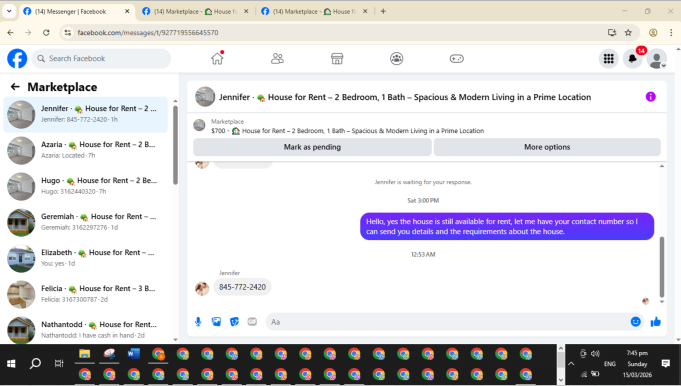Click the volume icon in system tray
This screenshot has width=681, height=386.
click(x=595, y=353)
